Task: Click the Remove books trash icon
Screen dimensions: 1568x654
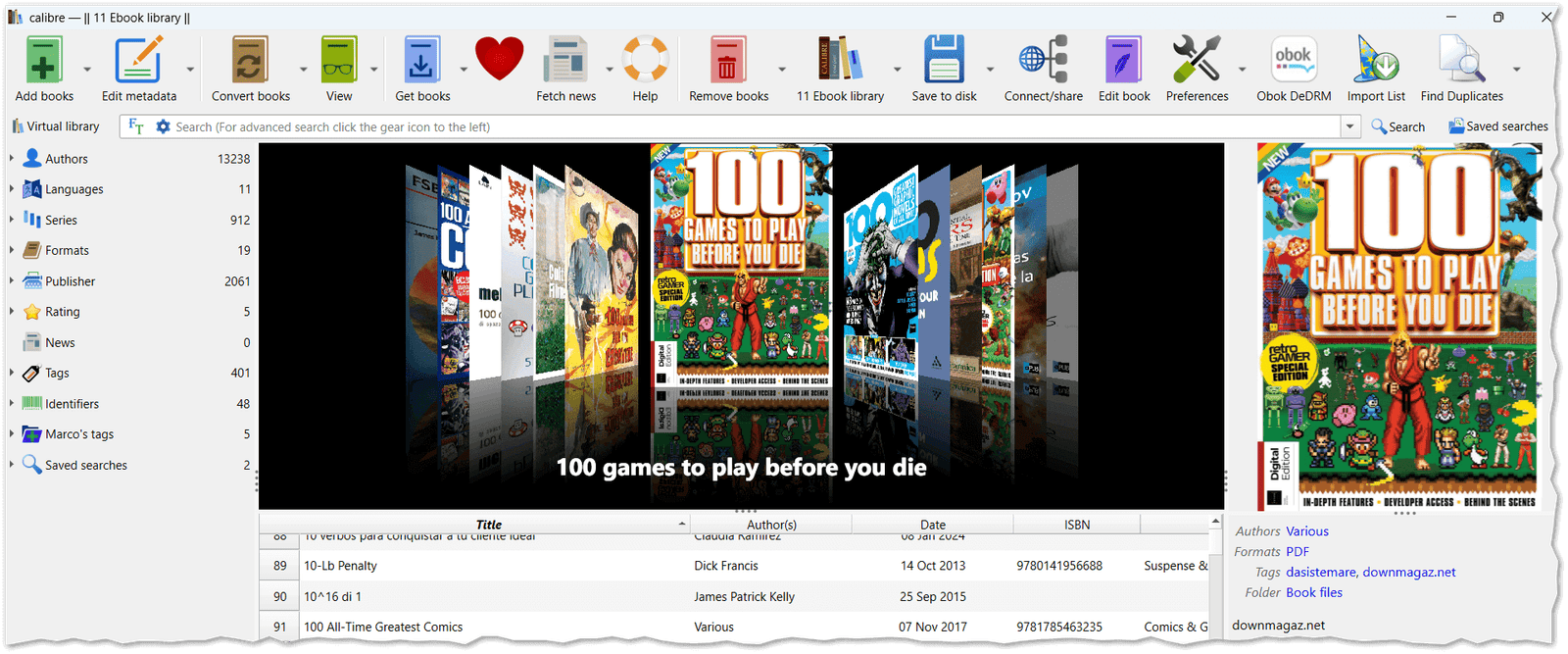Action: click(x=727, y=61)
